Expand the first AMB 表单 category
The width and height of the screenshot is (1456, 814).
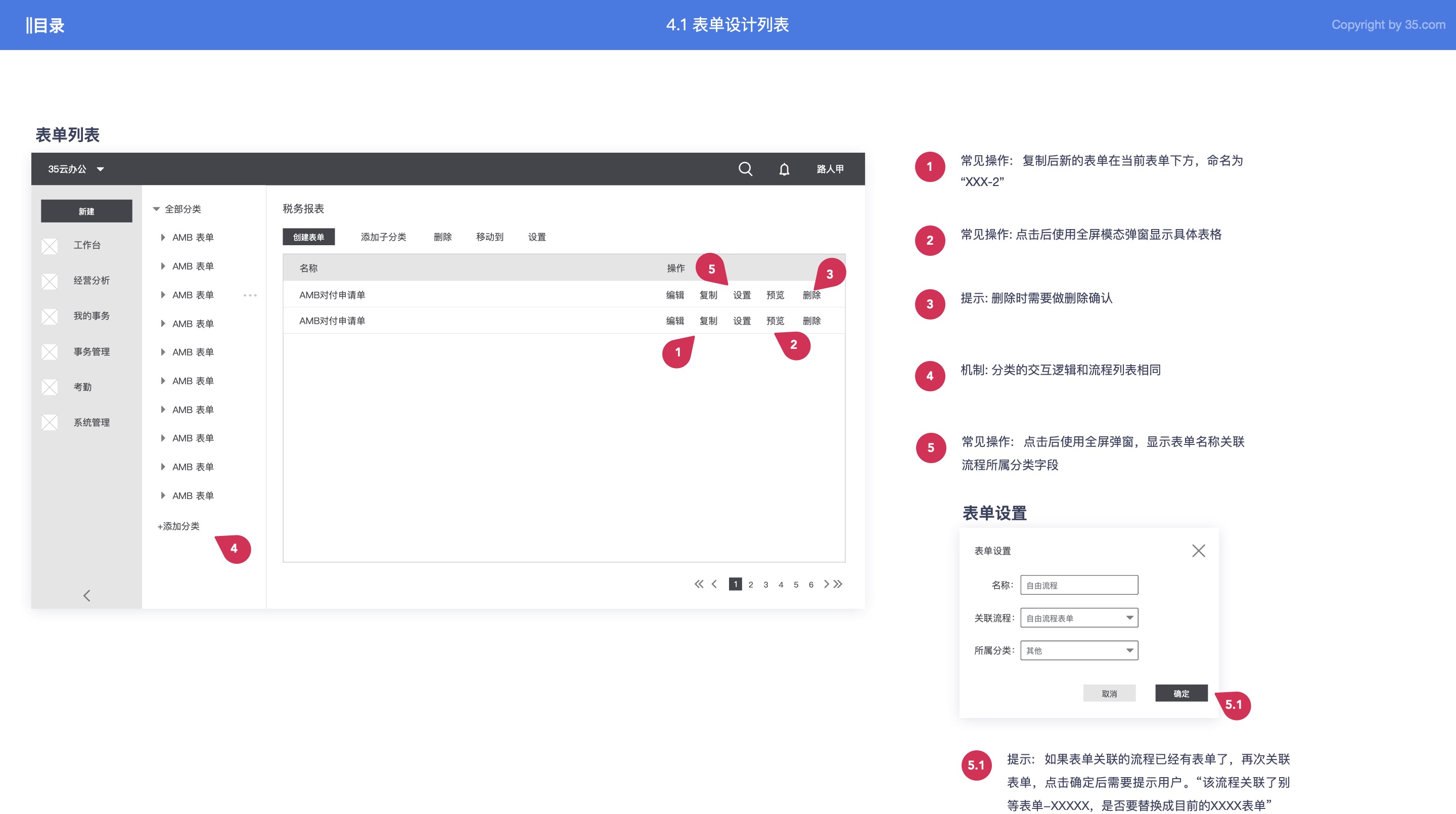[x=163, y=238]
